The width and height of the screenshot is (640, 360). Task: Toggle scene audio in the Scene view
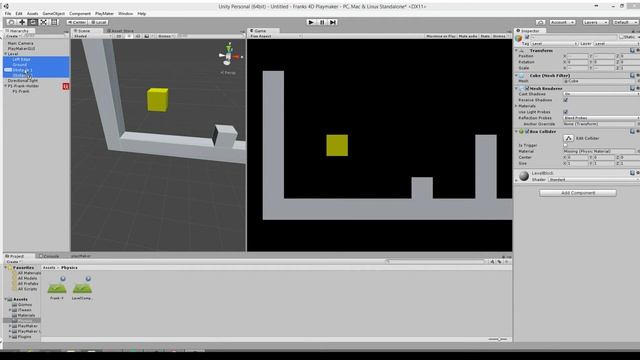tap(138, 36)
